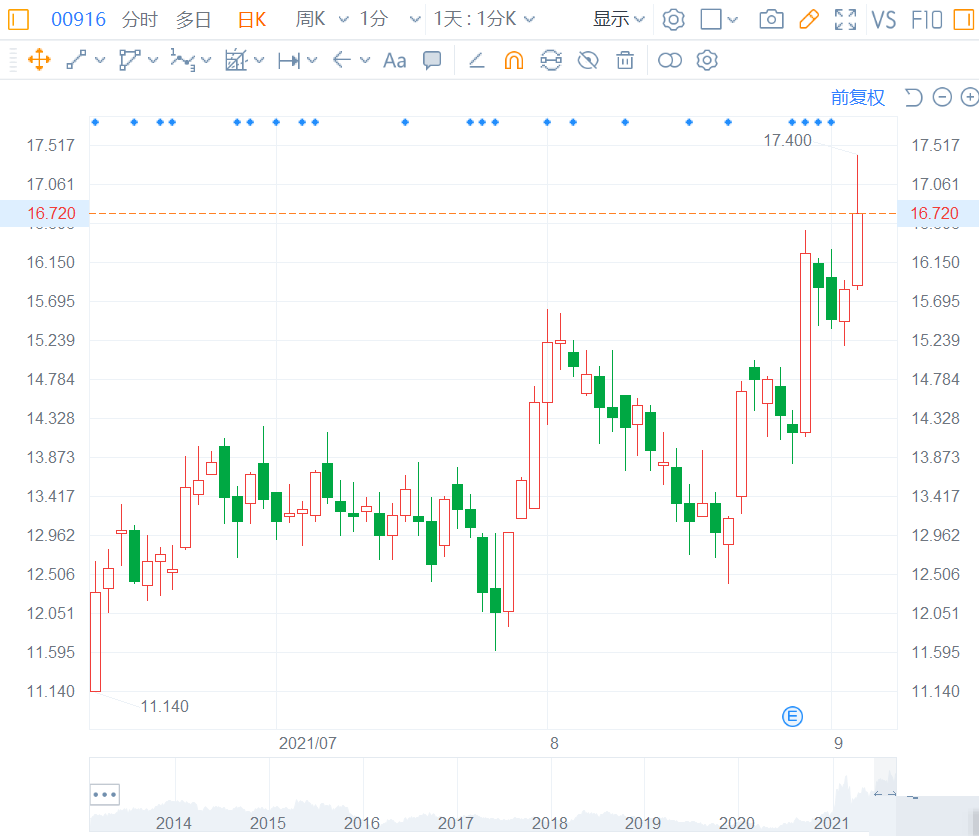Open the text annotation Aa tool
Image resolution: width=979 pixels, height=836 pixels.
pos(395,61)
